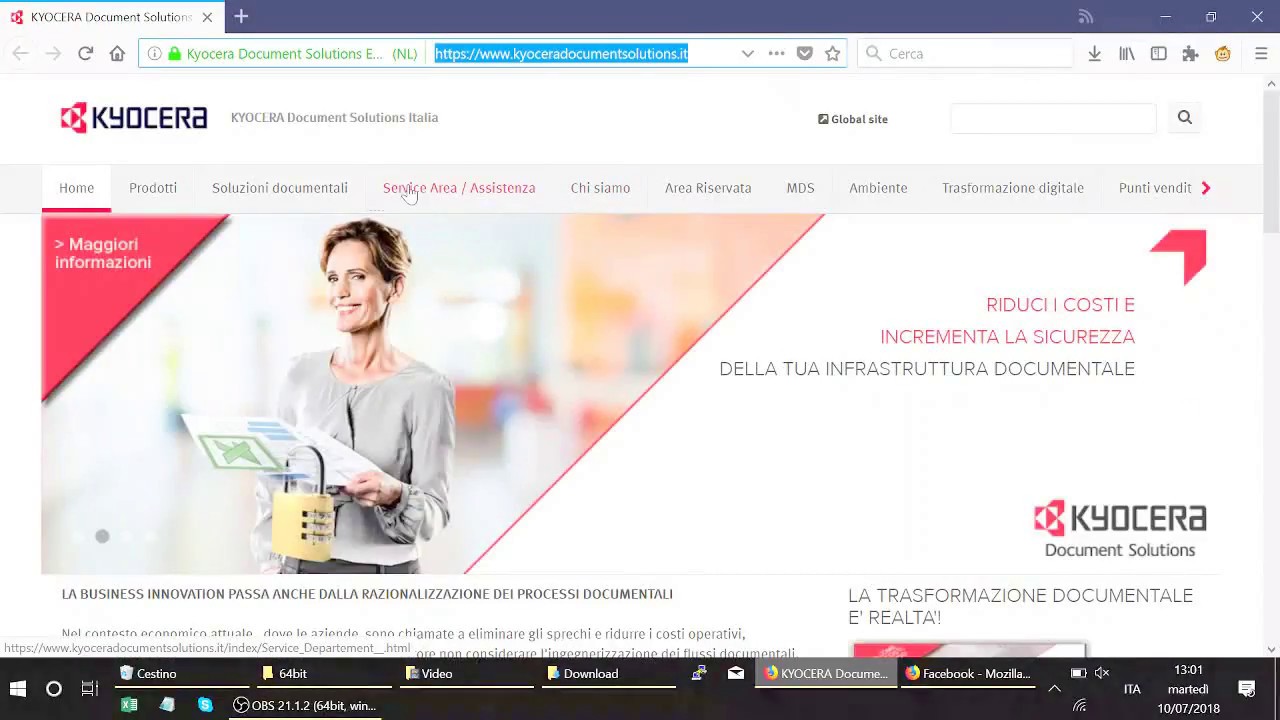1280x720 pixels.
Task: Go to the Firefox home page icon
Action: [117, 54]
